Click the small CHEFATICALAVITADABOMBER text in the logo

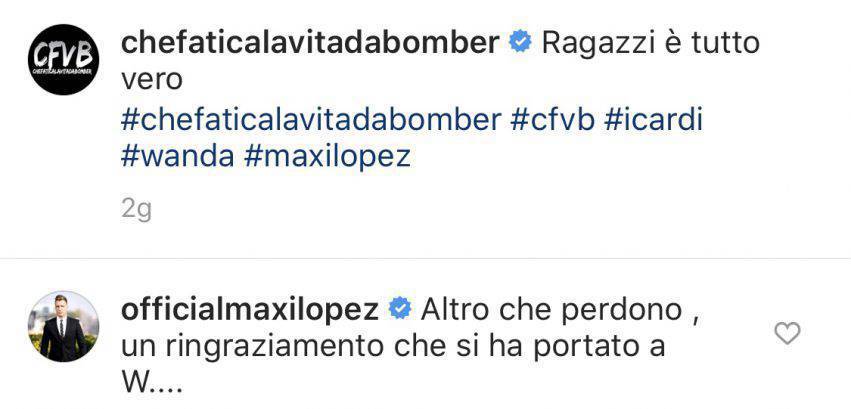click(x=63, y=71)
